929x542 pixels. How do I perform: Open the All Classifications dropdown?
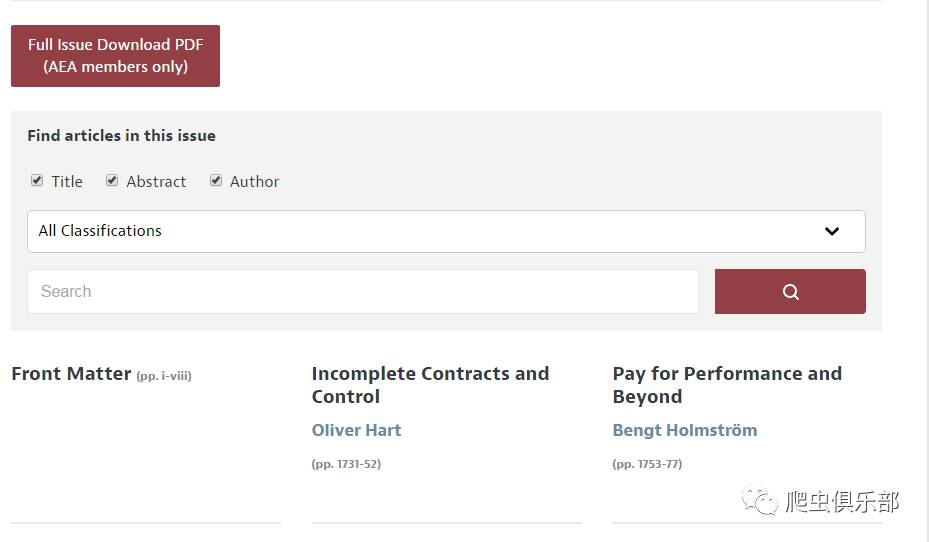point(446,231)
